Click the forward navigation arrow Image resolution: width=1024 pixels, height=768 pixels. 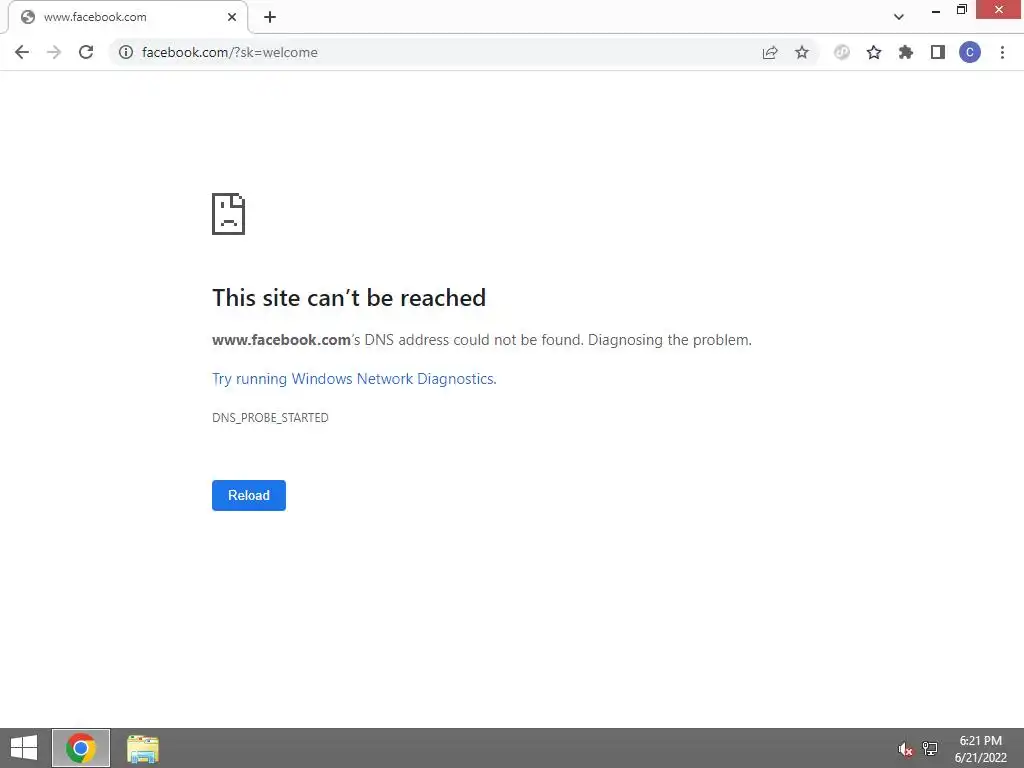[x=54, y=52]
